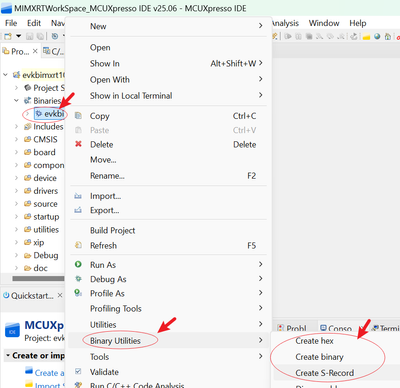The image size is (400, 388).
Task: Click the Import icon in context menu
Action: point(78,196)
